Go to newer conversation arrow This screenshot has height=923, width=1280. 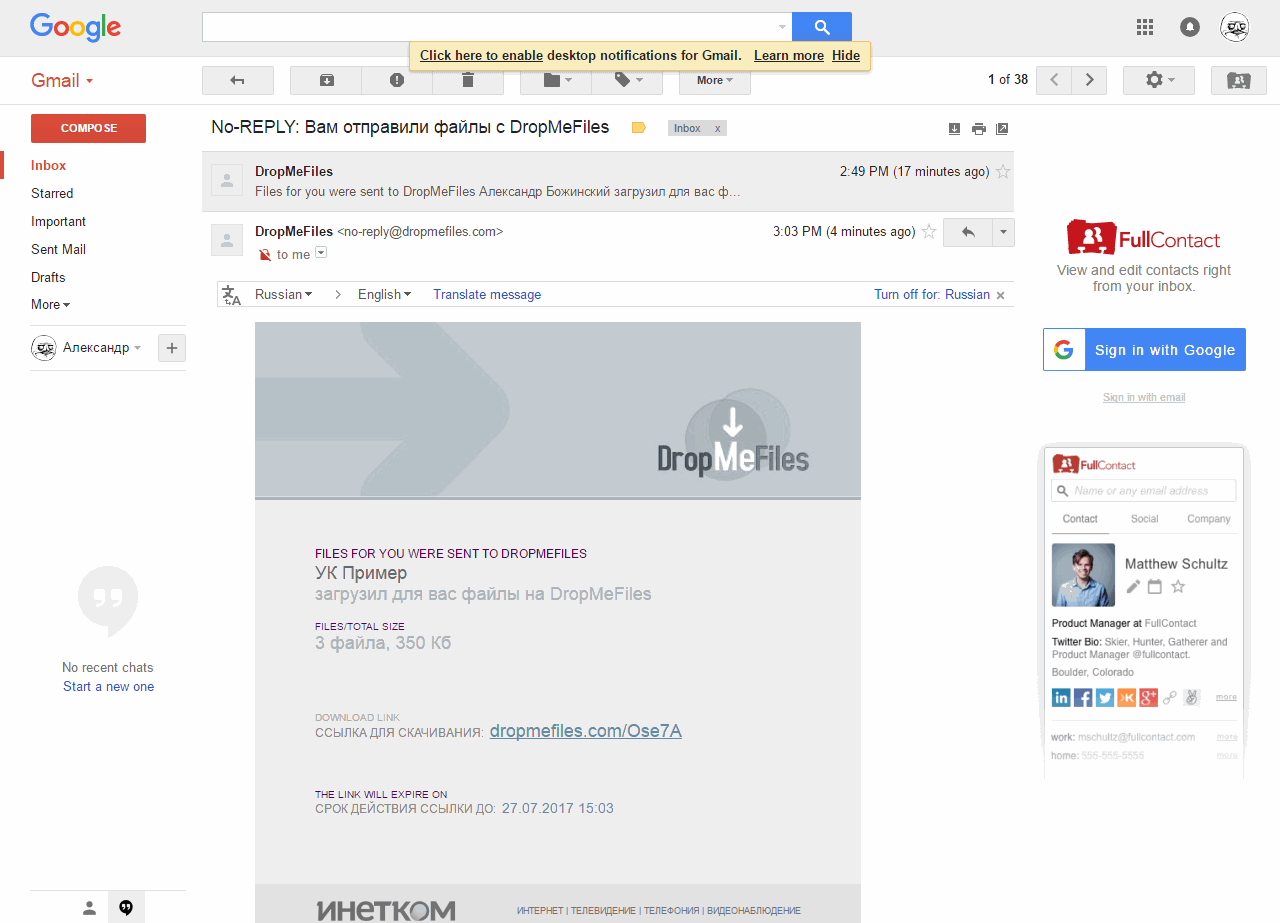pos(1054,80)
